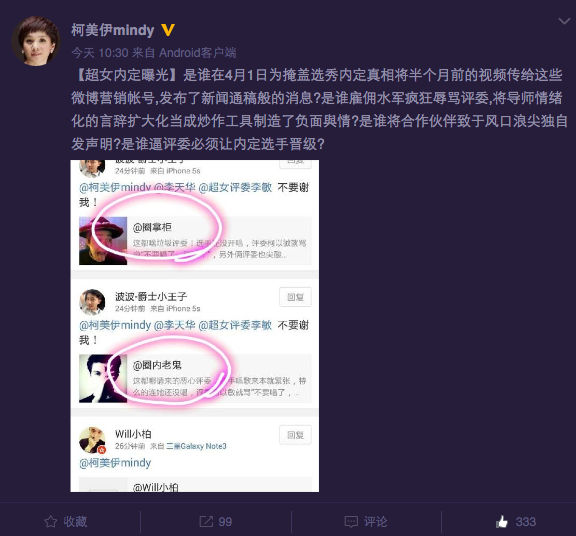Click the repost share icon
This screenshot has height=536, width=576.
pos(206,522)
